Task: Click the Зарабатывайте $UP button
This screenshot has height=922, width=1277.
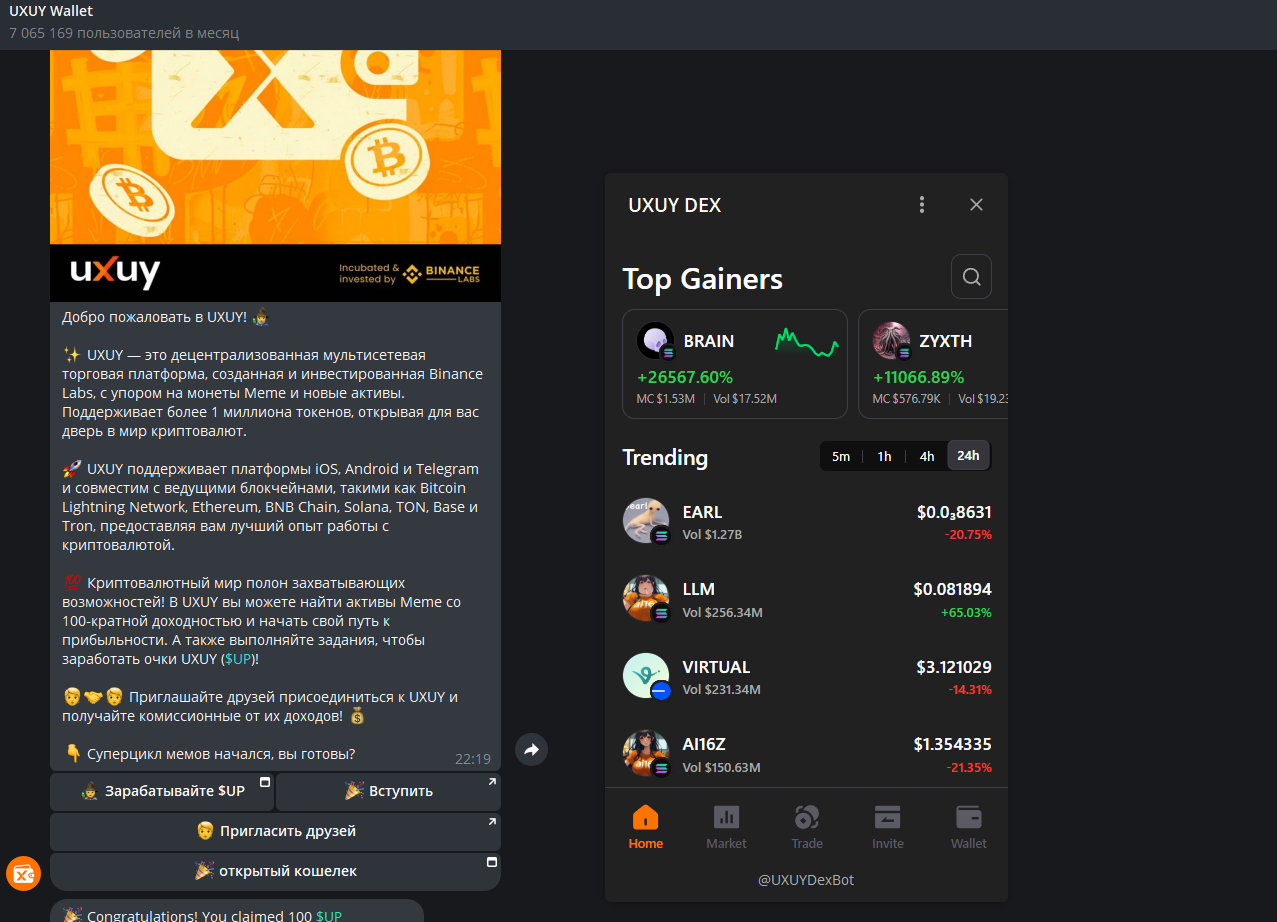Action: point(162,791)
